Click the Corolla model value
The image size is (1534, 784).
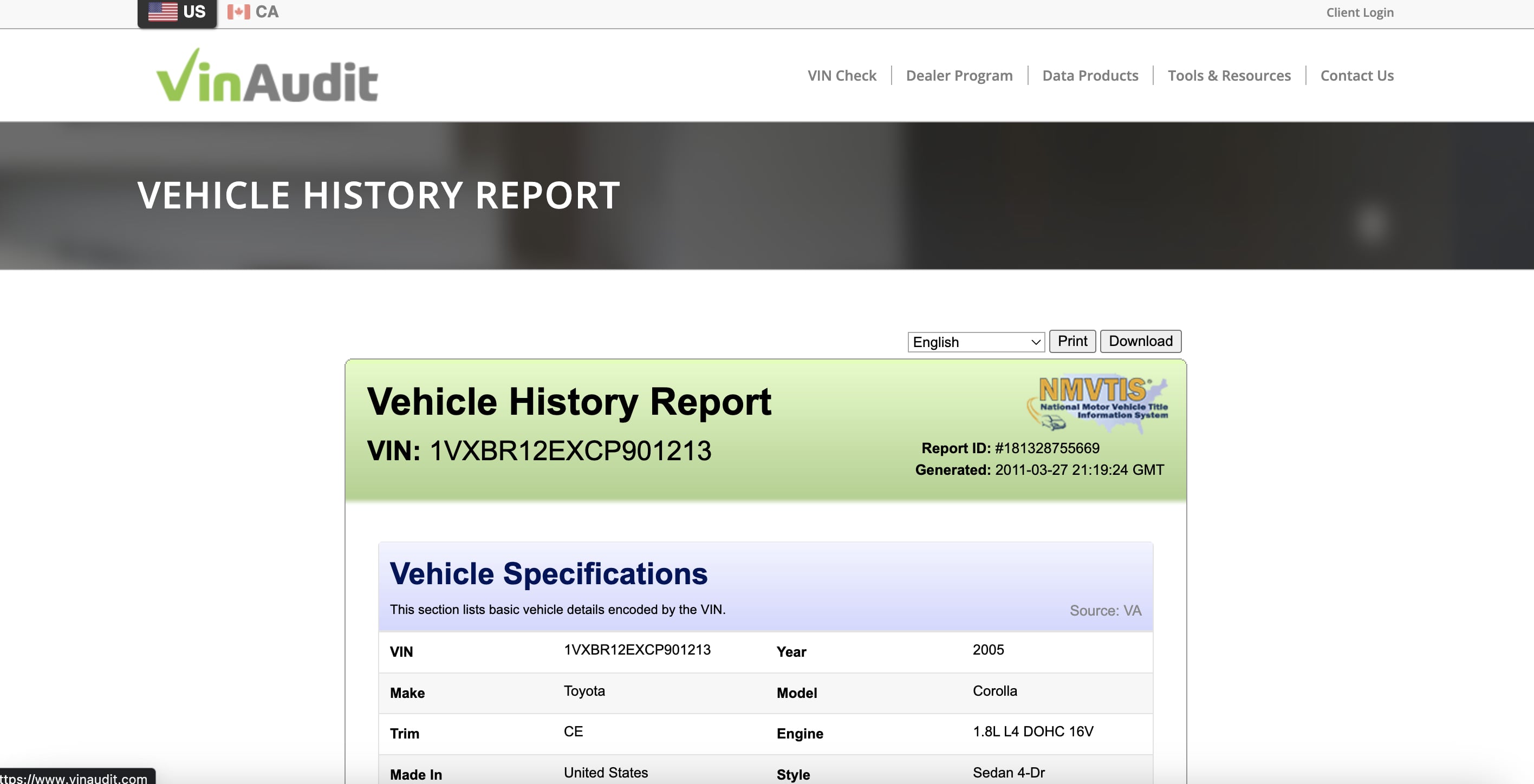click(x=994, y=691)
